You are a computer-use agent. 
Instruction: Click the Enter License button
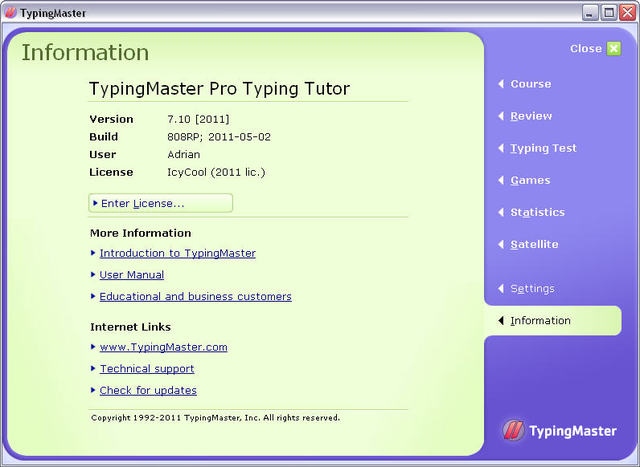click(160, 203)
